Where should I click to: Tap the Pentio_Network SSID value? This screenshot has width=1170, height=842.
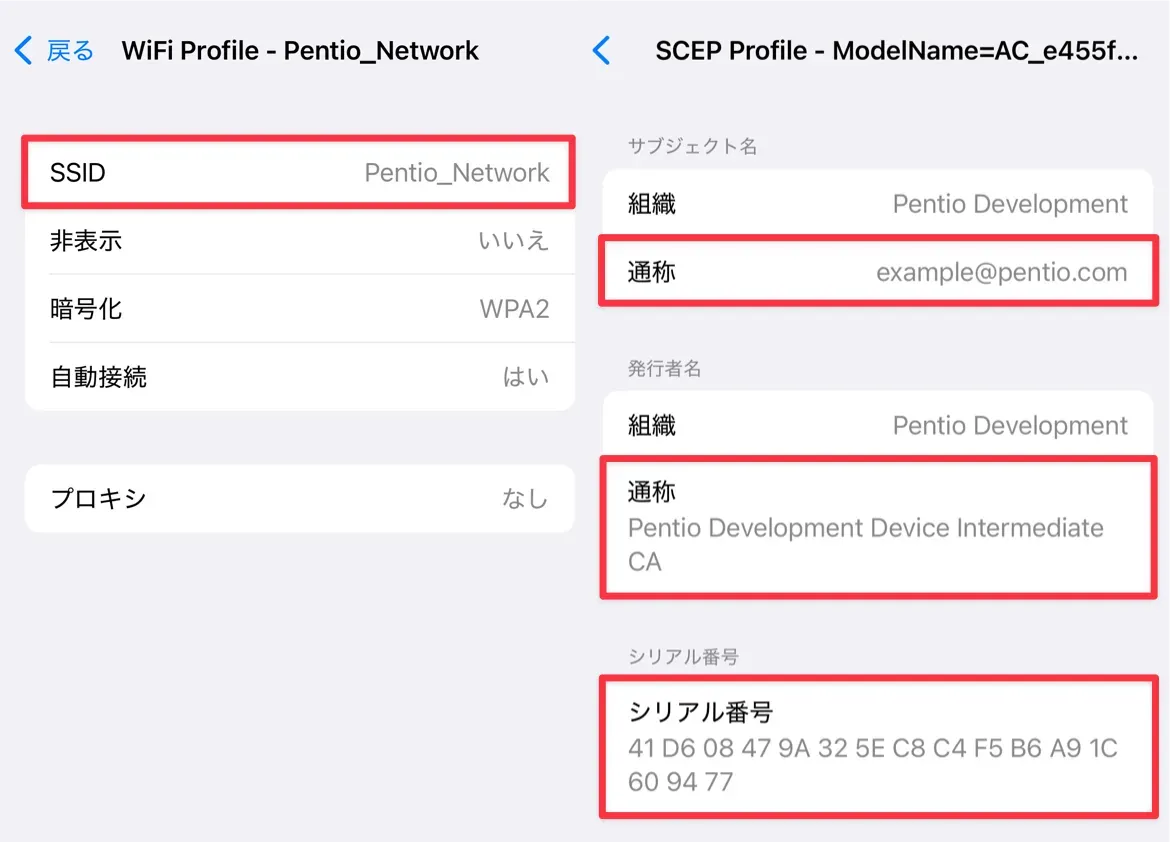pos(457,173)
